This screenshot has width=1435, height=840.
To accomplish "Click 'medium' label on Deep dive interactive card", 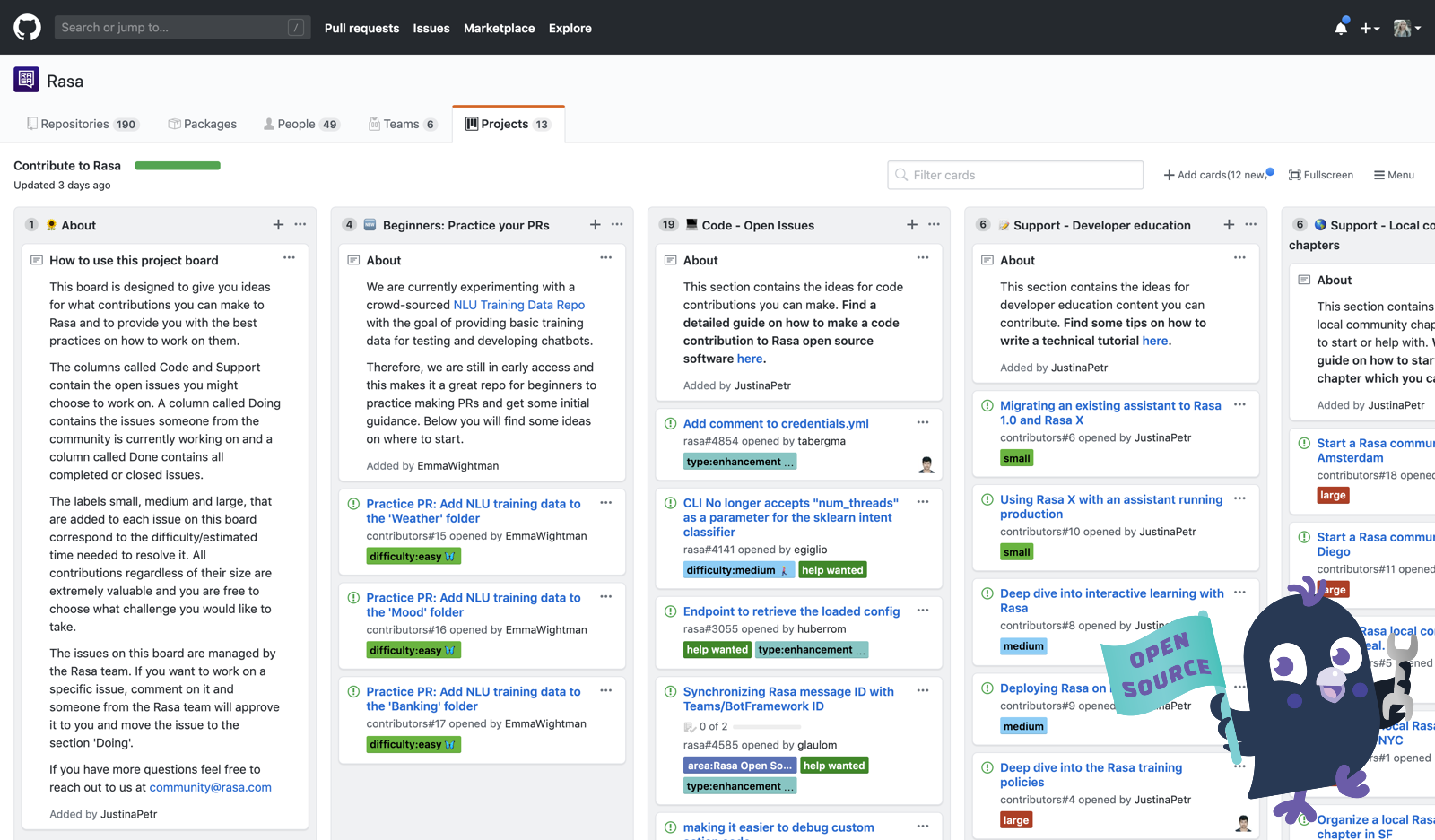I will 1023,646.
